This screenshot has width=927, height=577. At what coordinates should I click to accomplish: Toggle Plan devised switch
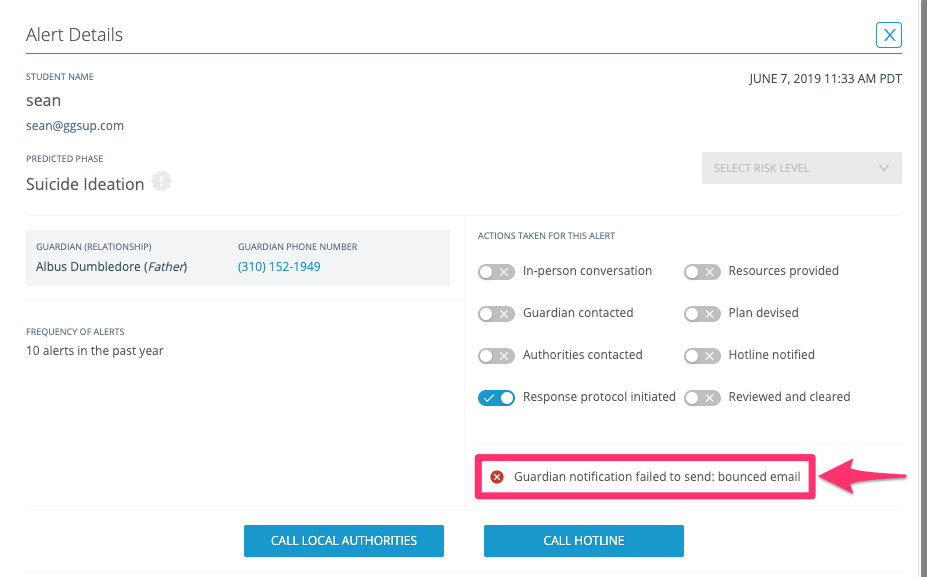click(x=702, y=314)
